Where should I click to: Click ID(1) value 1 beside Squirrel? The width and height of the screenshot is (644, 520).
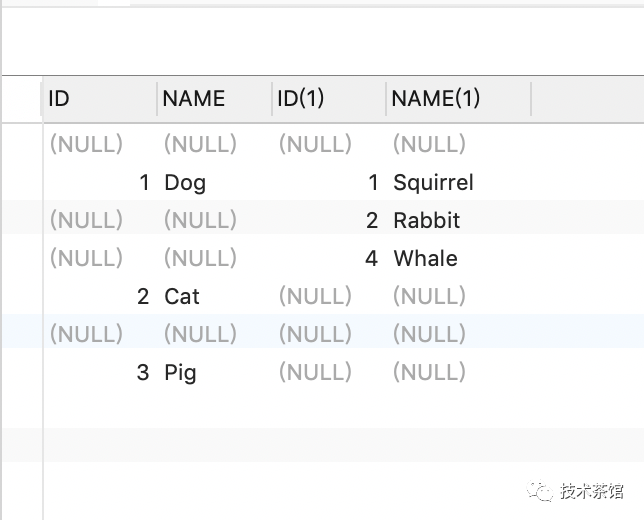coord(373,182)
